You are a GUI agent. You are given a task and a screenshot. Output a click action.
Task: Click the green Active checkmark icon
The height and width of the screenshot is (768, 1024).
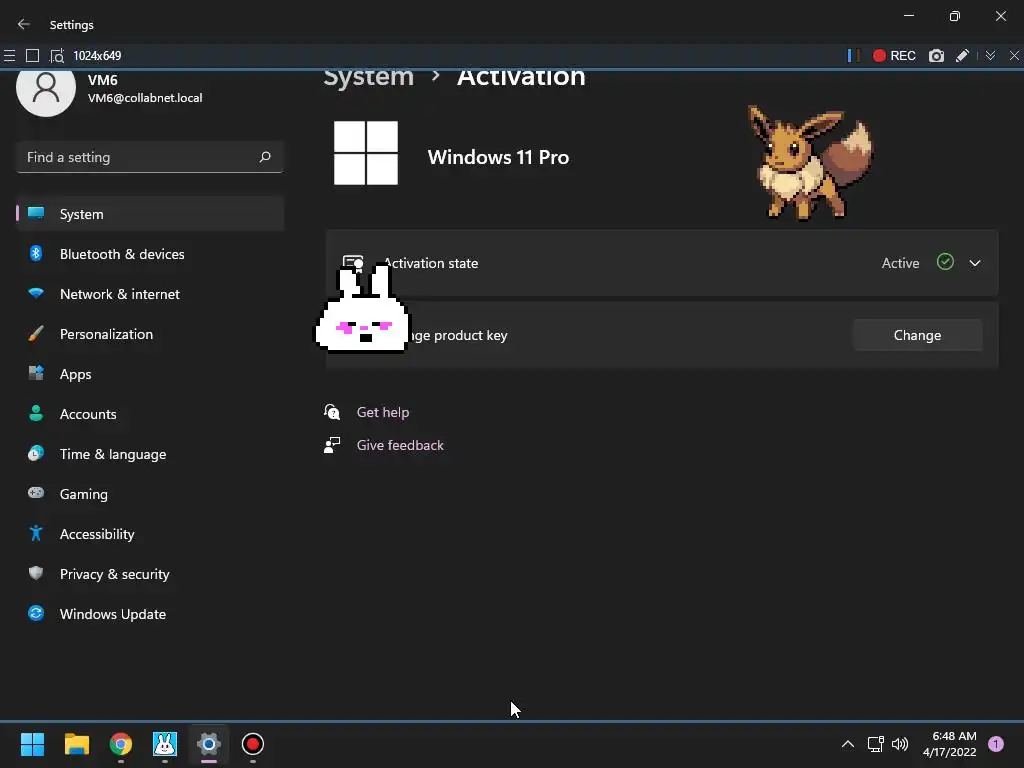(x=945, y=263)
